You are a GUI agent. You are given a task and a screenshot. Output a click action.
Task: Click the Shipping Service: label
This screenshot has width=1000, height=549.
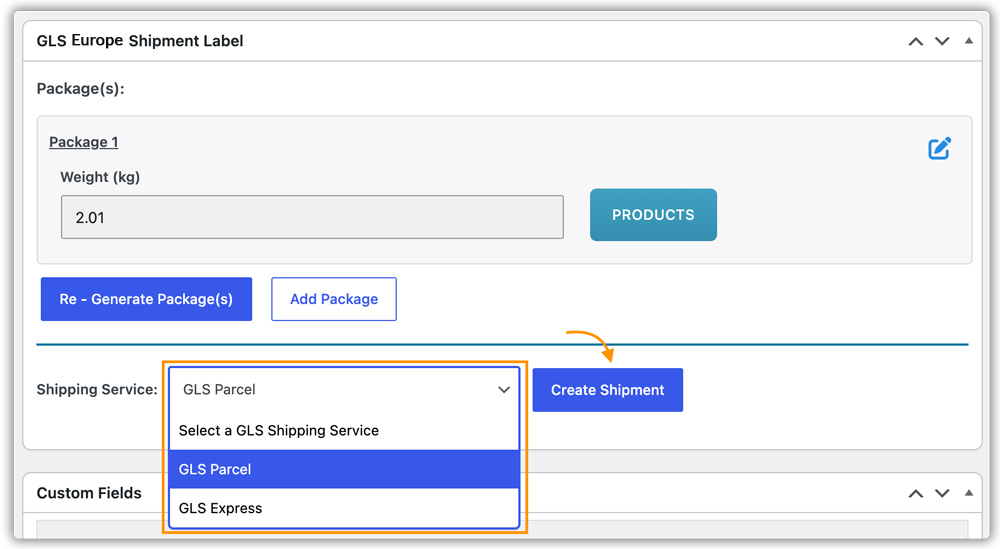click(x=97, y=390)
